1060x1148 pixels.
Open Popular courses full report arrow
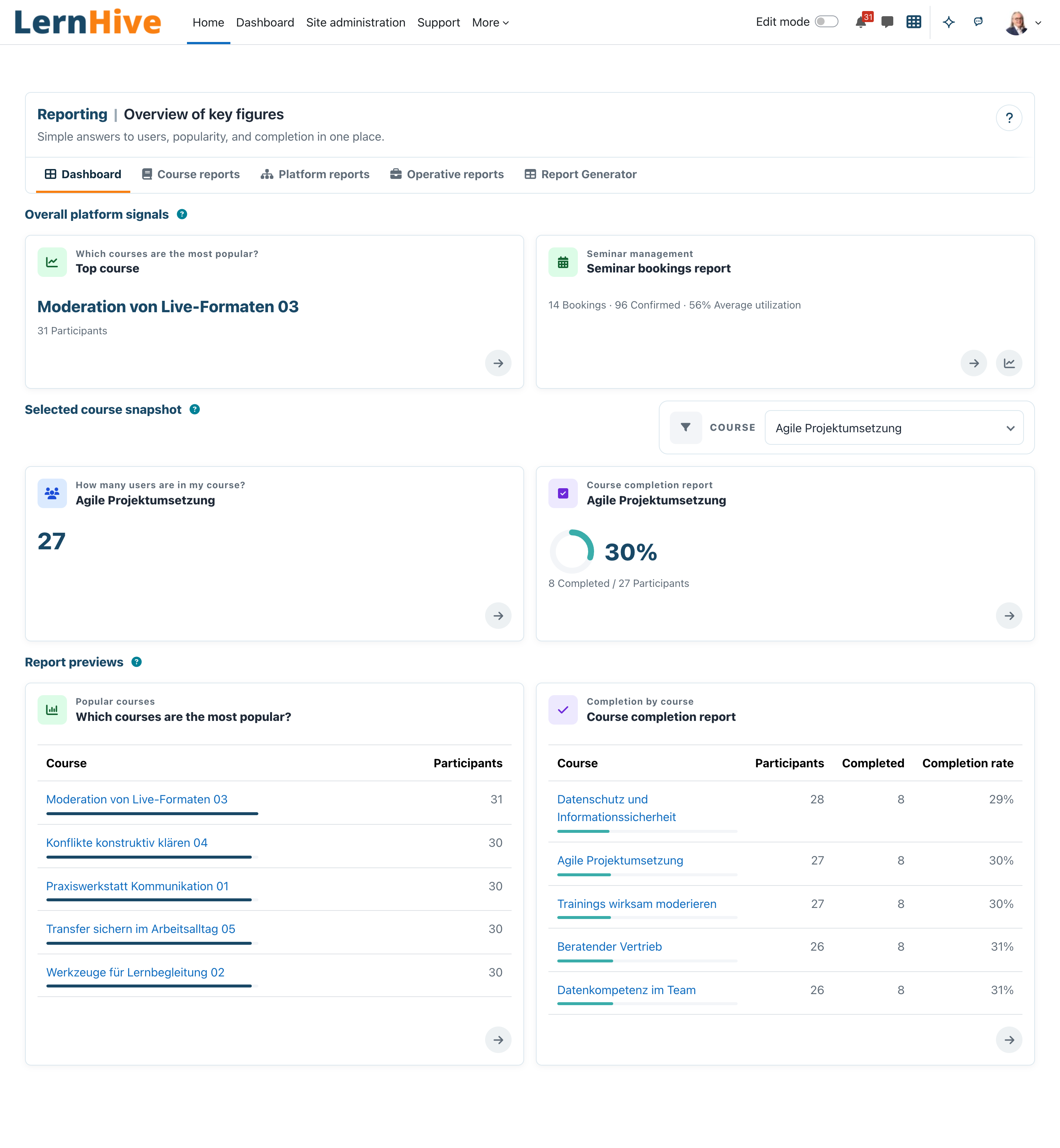tap(498, 1039)
